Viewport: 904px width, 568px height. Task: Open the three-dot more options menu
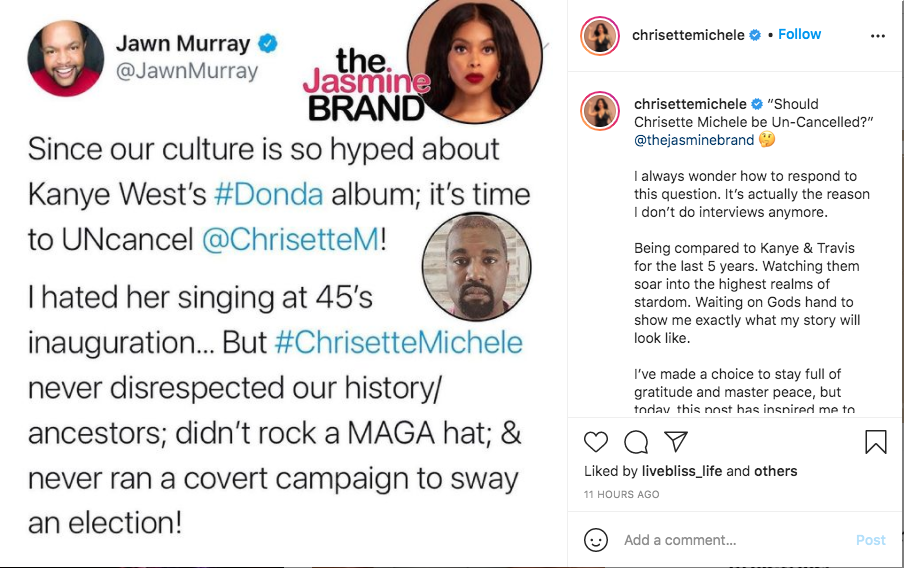click(x=877, y=36)
